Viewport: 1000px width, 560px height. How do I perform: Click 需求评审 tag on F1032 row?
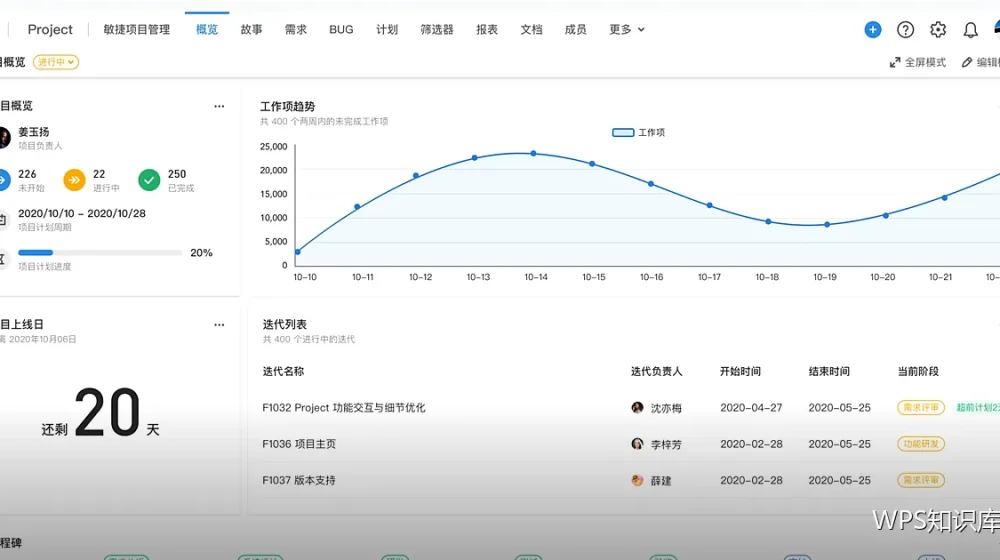(x=921, y=408)
